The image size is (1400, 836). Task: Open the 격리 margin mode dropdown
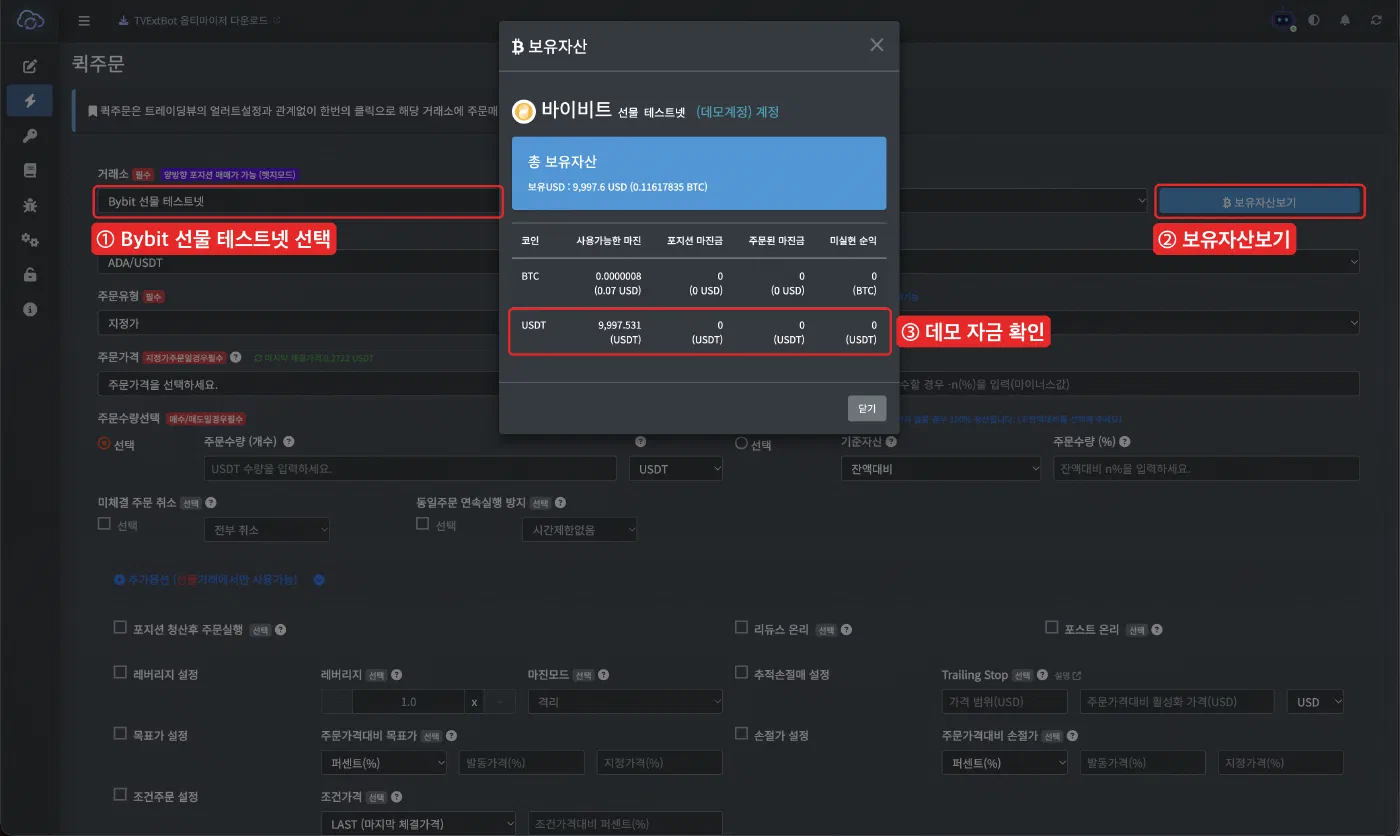pyautogui.click(x=625, y=702)
